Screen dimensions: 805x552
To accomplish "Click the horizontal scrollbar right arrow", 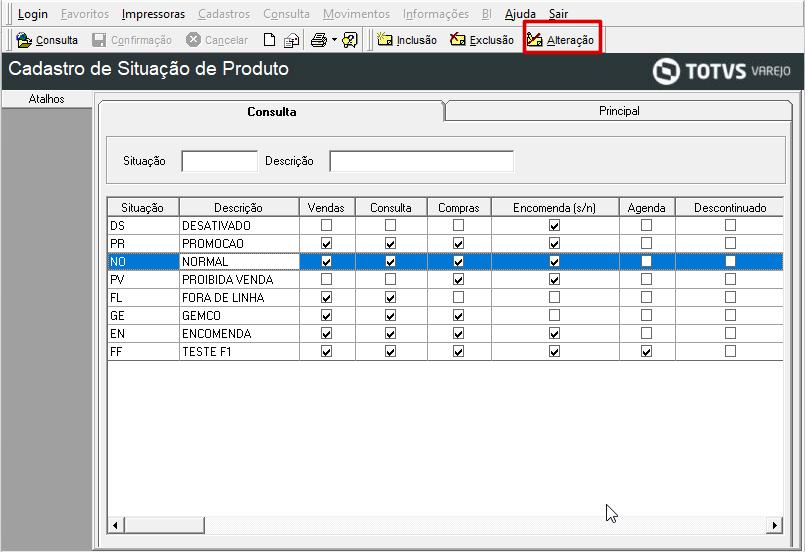I will click(775, 525).
